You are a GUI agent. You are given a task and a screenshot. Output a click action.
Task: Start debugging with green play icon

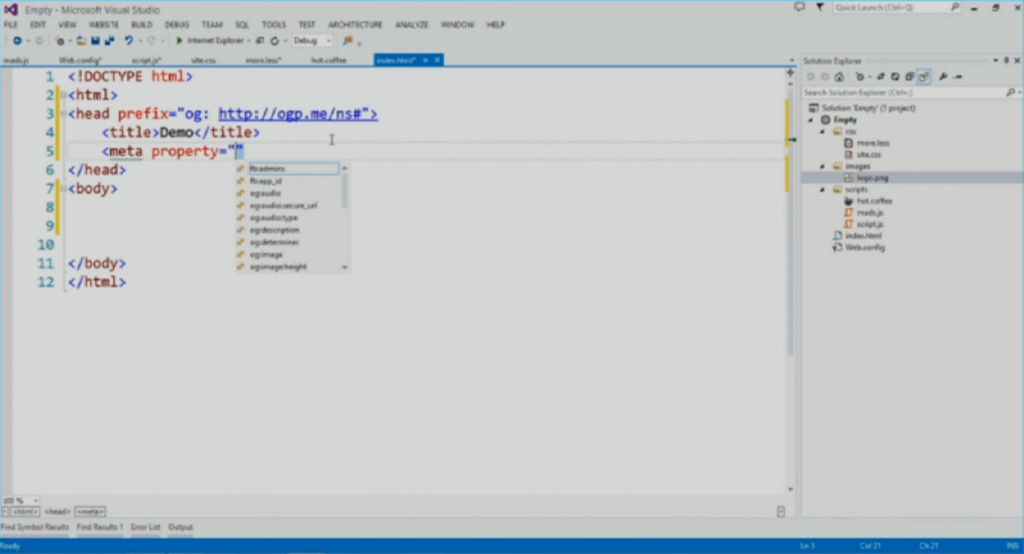pyautogui.click(x=179, y=41)
